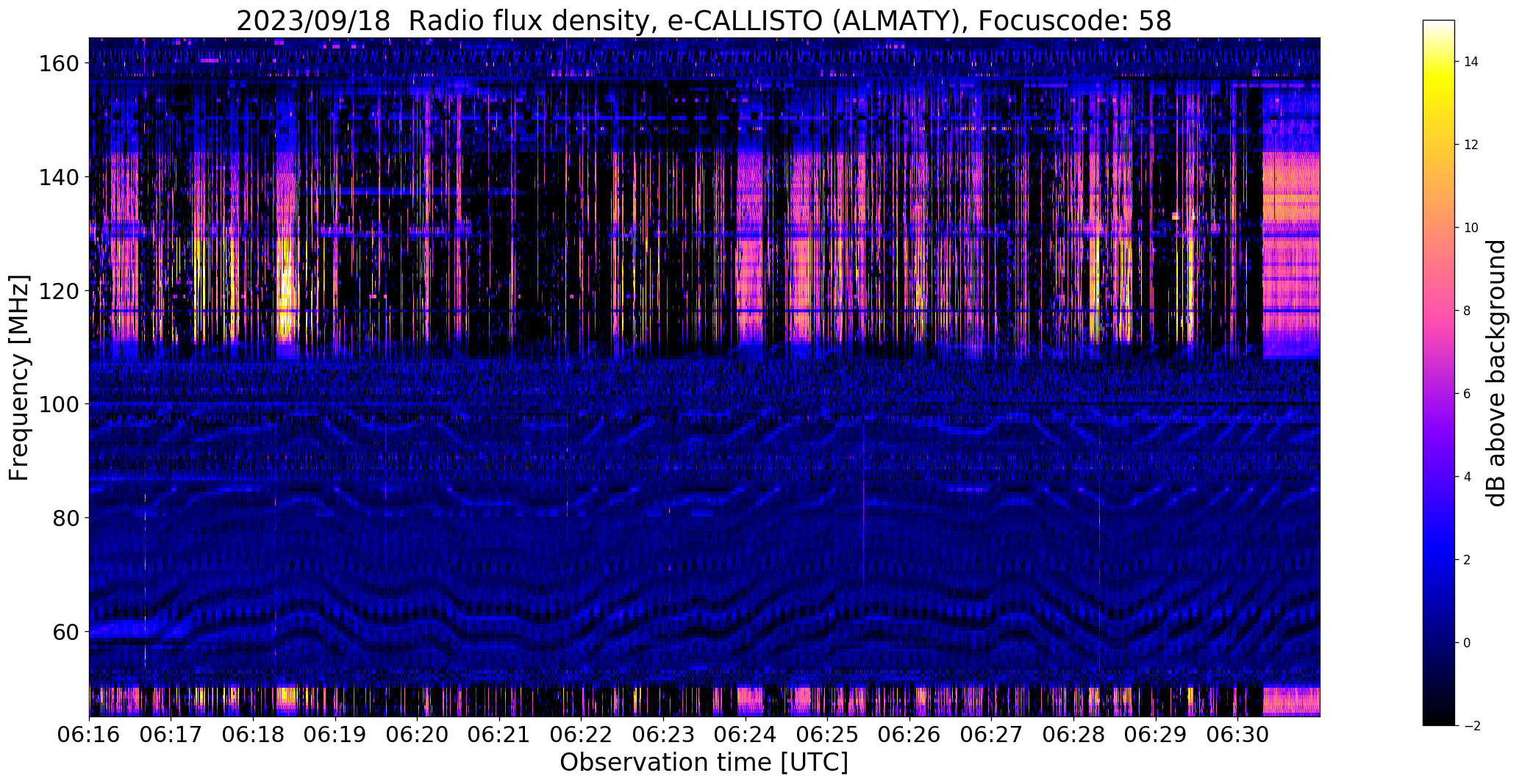Image resolution: width=1519 pixels, height=784 pixels.
Task: Click the 06:22 time tick label
Action: (x=581, y=734)
